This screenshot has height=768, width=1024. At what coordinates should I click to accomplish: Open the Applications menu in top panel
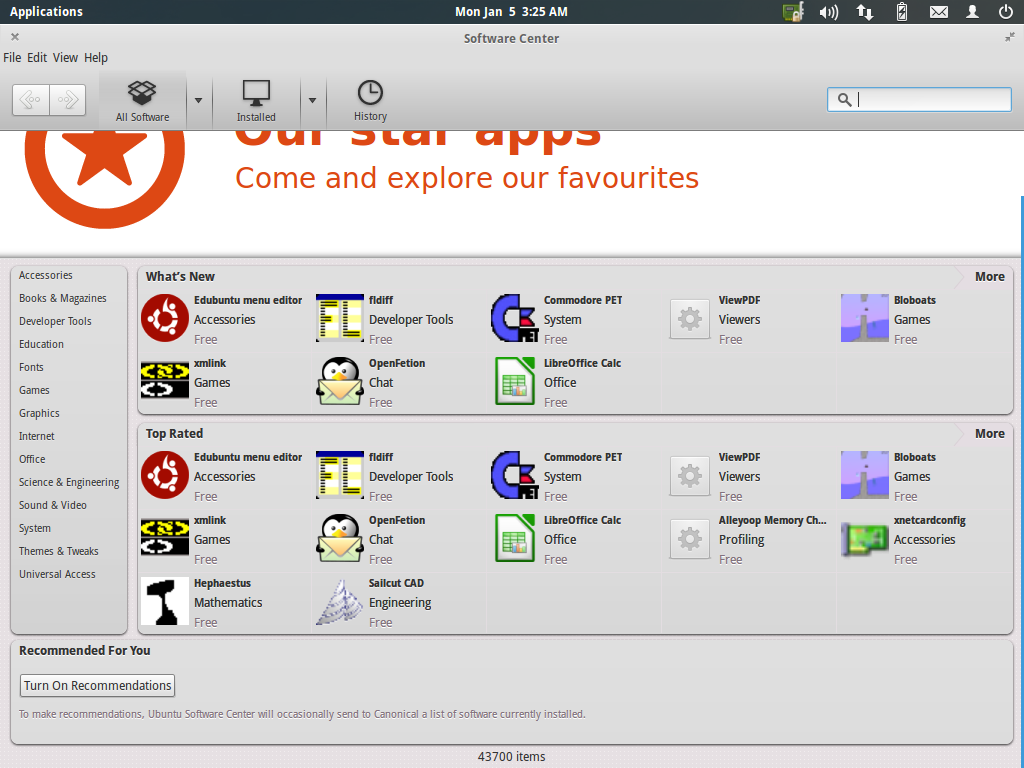click(46, 12)
